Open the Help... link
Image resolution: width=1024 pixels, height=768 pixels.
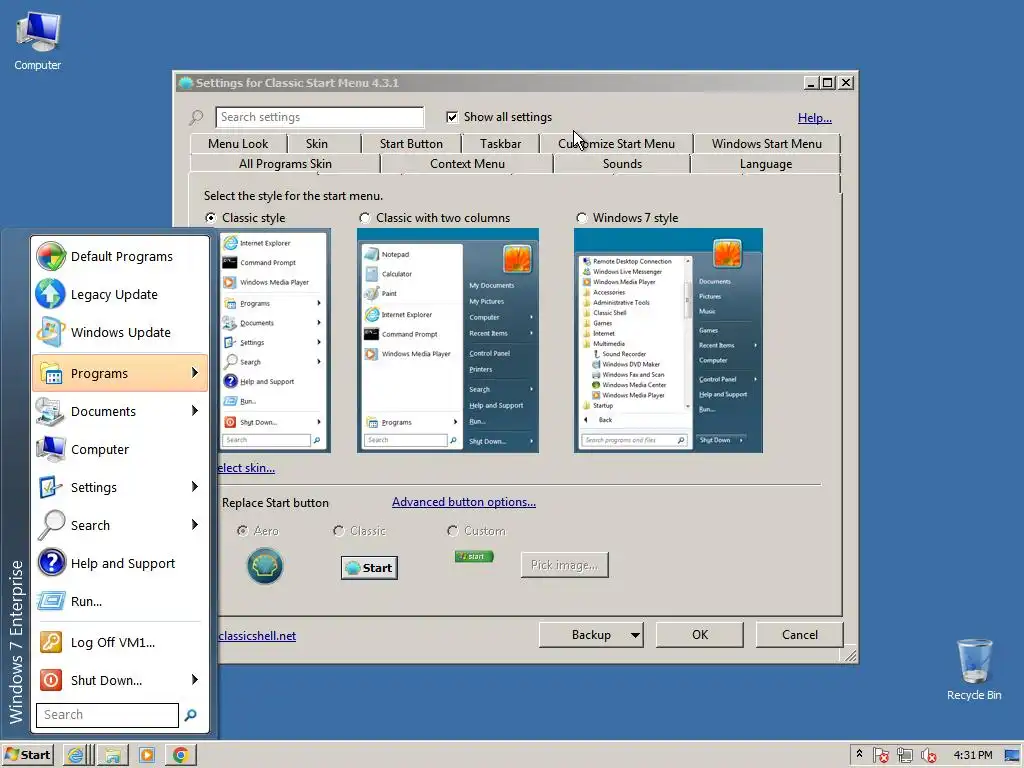click(814, 118)
